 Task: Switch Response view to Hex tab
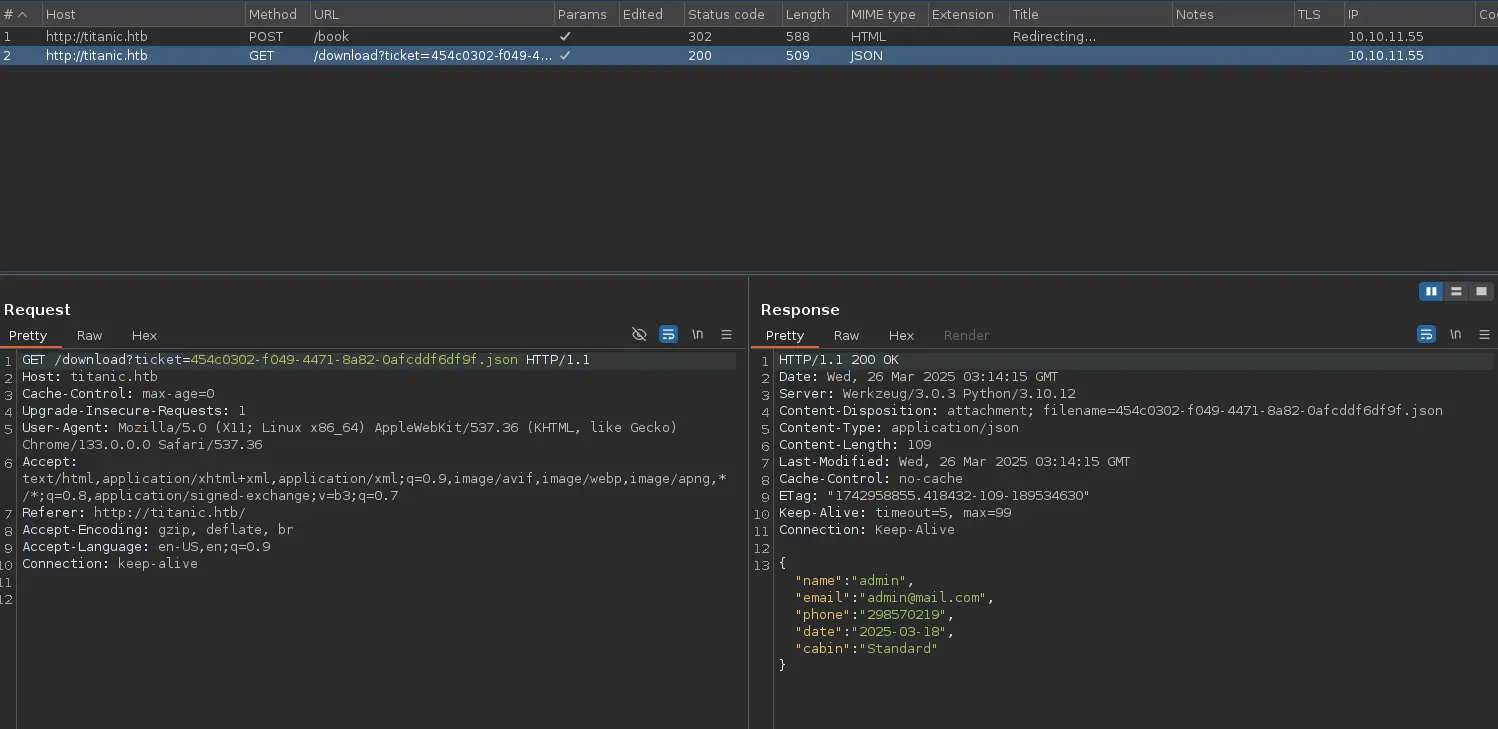point(901,336)
